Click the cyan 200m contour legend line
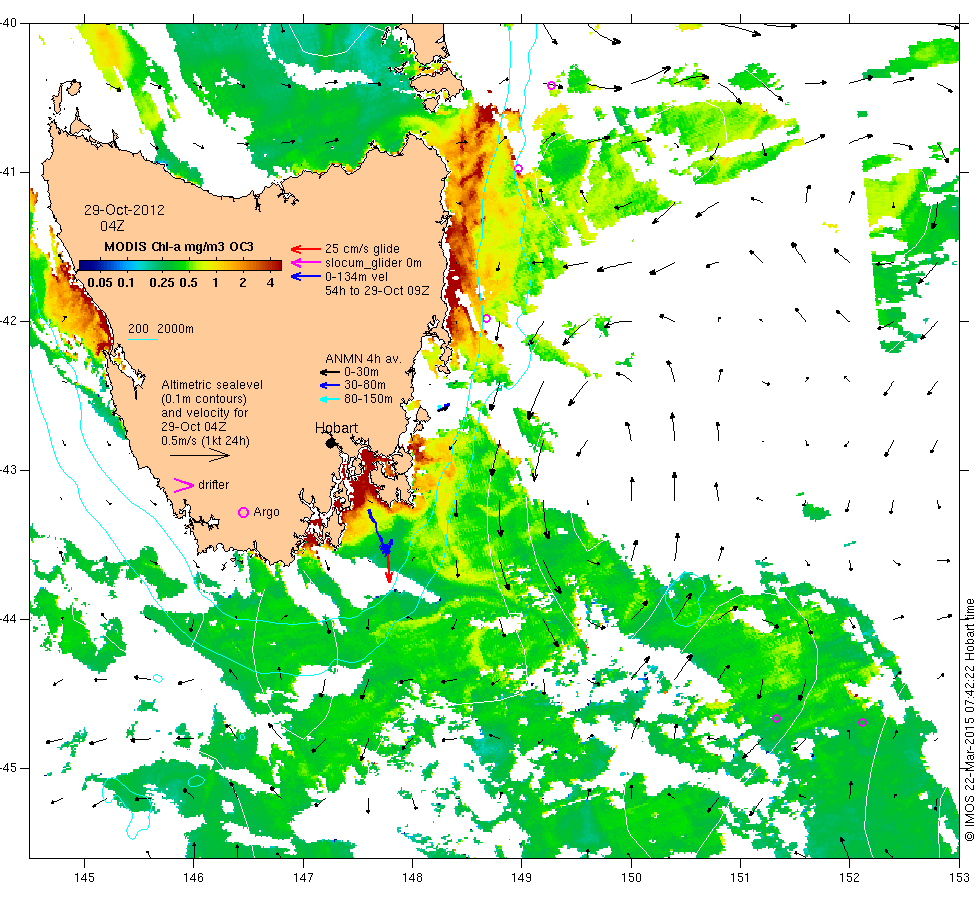Viewport: 980px width, 900px height. click(142, 339)
